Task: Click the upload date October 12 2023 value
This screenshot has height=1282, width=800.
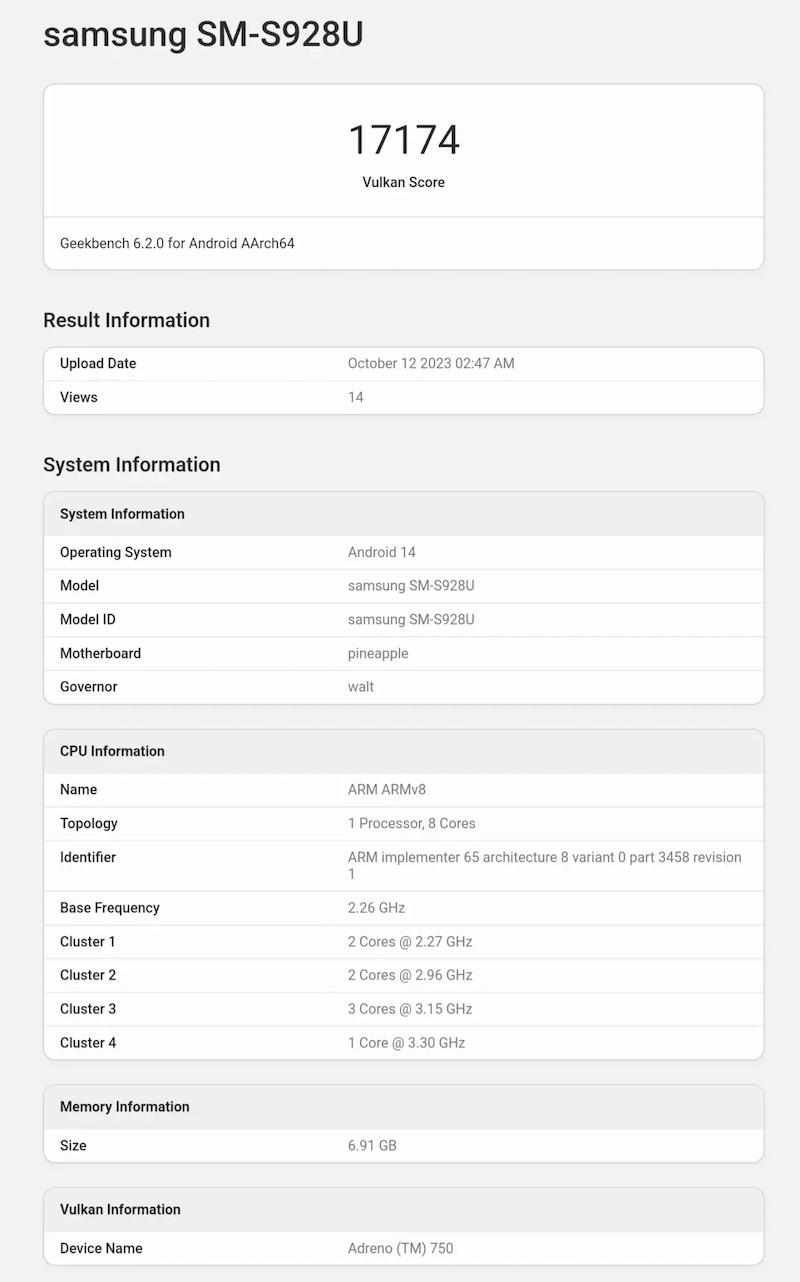Action: point(431,363)
